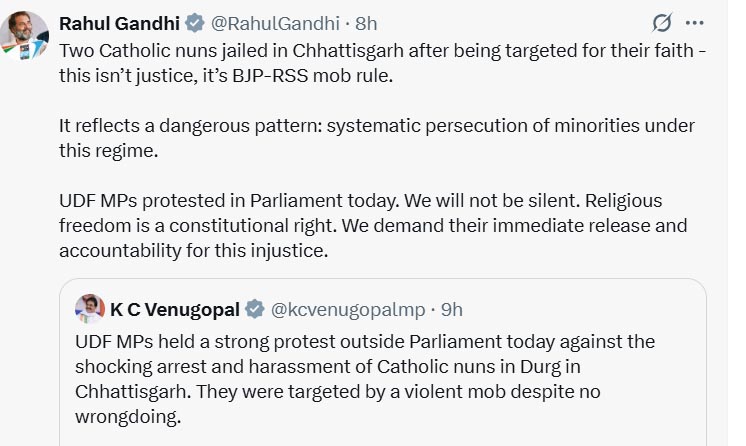Viewport: 746px width, 446px height.
Task: Click the Rahul Gandhi display name
Action: pyautogui.click(x=119, y=23)
